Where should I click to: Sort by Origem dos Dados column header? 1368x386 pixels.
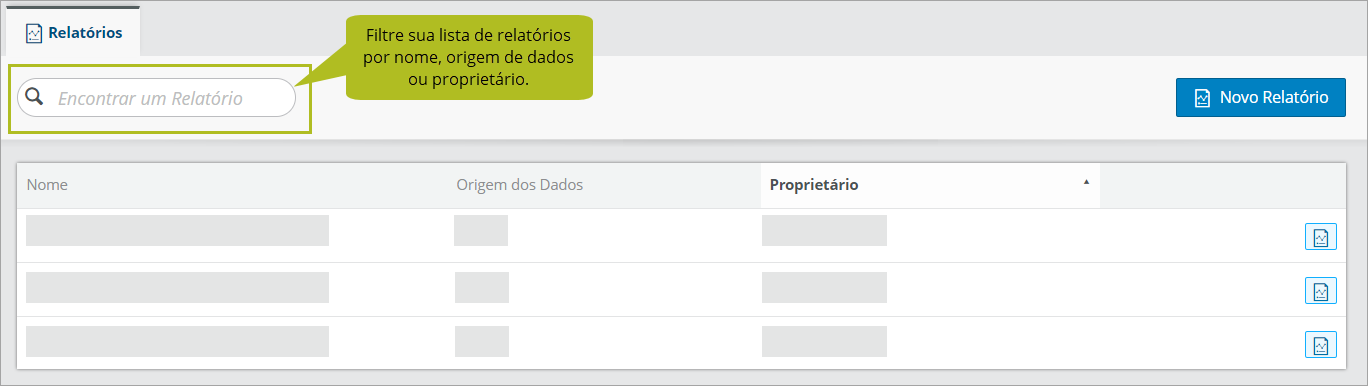pyautogui.click(x=520, y=185)
